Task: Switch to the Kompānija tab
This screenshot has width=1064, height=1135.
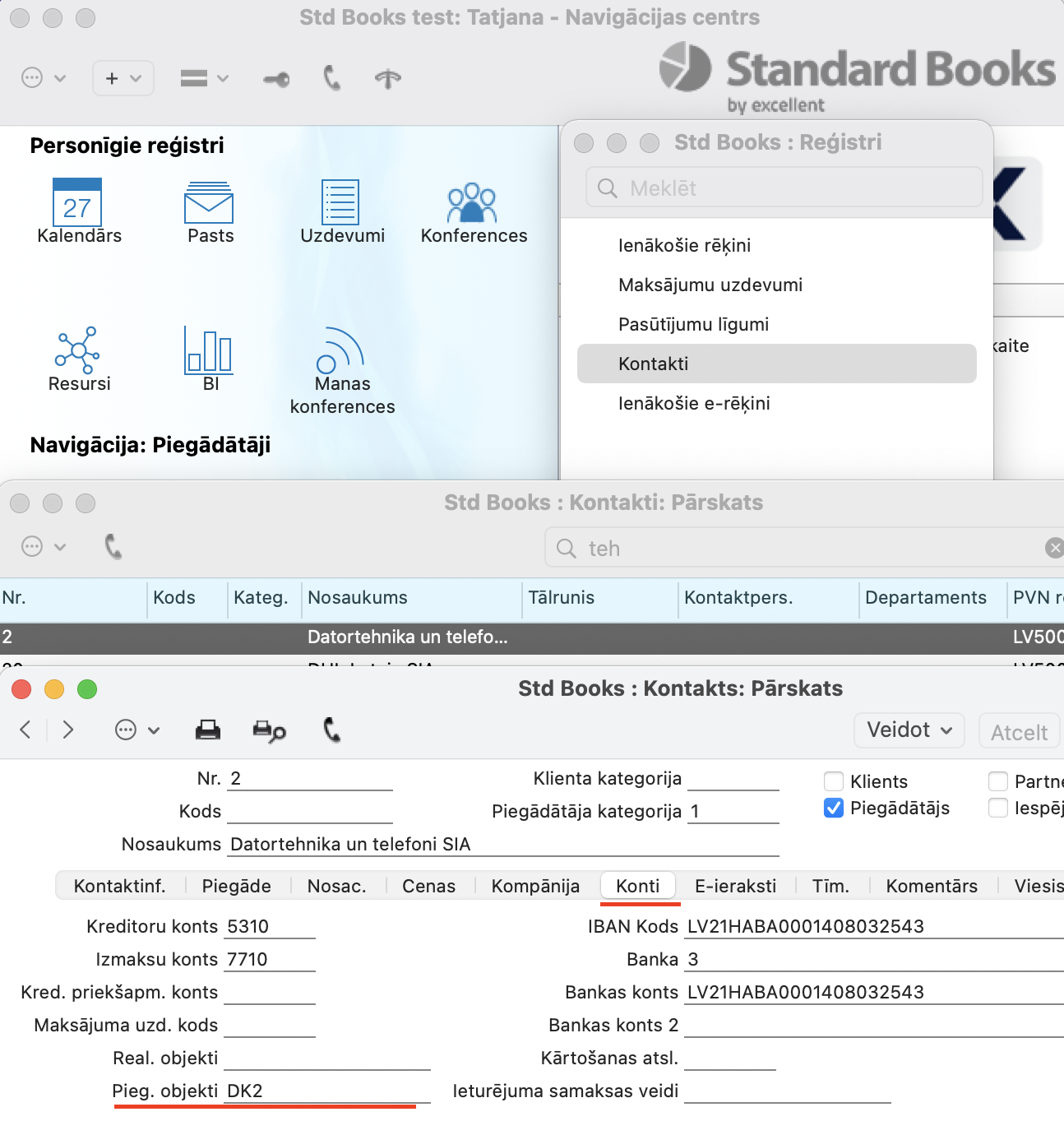Action: (x=535, y=886)
